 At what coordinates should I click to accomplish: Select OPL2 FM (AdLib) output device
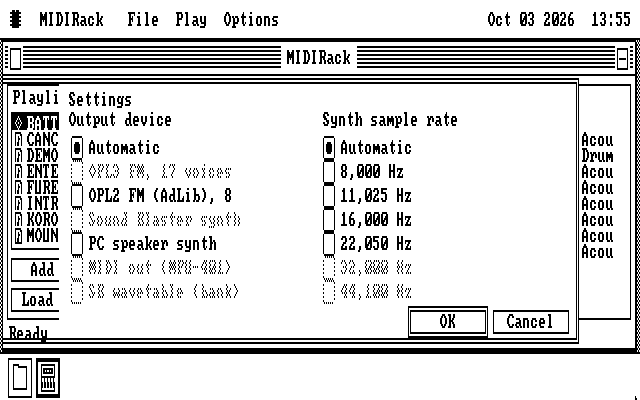[x=151, y=196]
